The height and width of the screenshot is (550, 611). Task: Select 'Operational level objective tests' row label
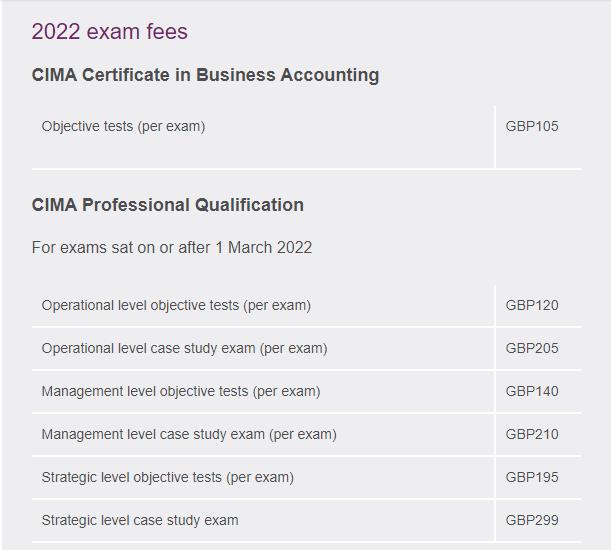pos(176,305)
